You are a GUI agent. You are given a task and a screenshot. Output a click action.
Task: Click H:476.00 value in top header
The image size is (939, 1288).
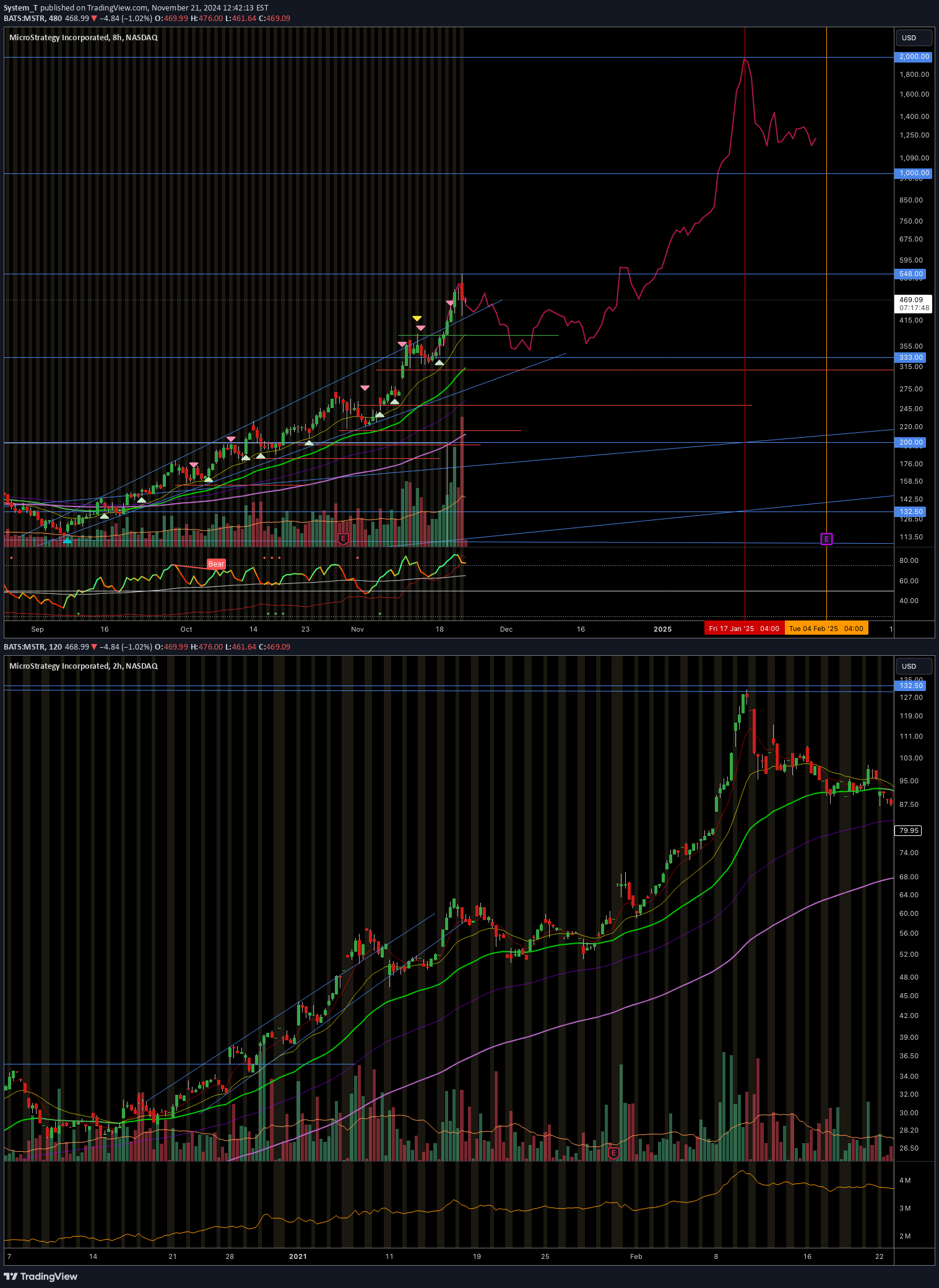click(x=207, y=19)
